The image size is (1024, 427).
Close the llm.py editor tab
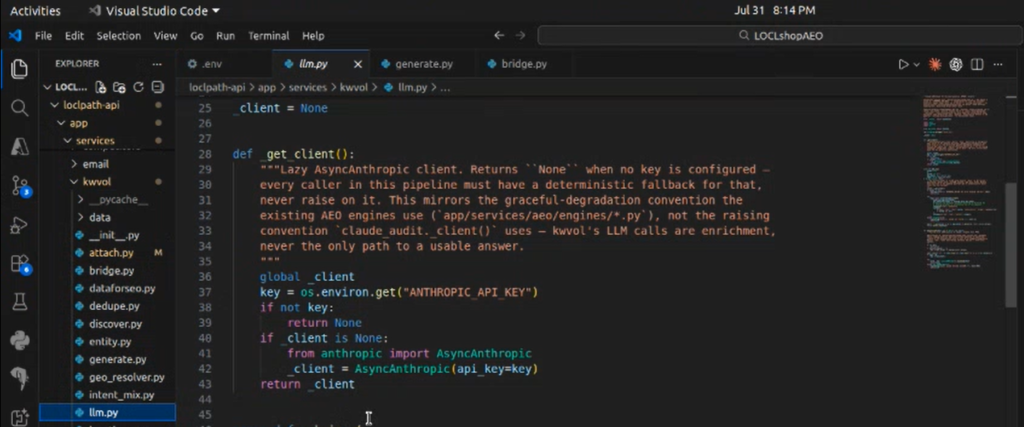pyautogui.click(x=358, y=64)
